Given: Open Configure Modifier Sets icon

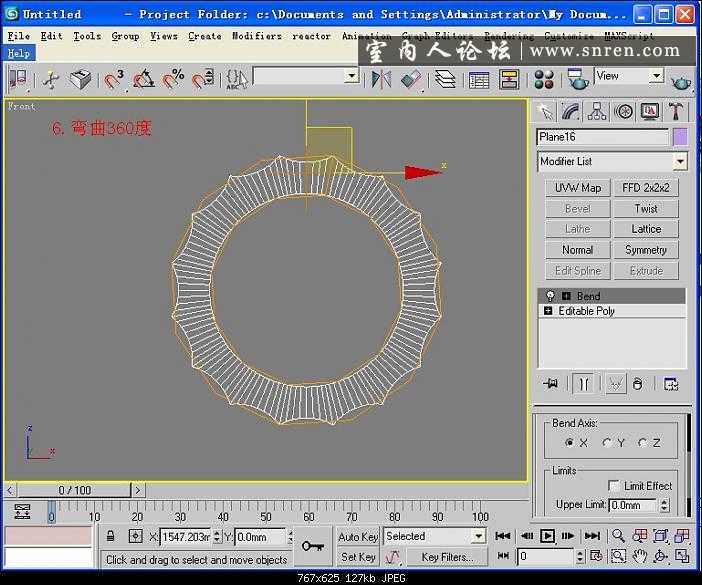Looking at the screenshot, I should pyautogui.click(x=671, y=384).
